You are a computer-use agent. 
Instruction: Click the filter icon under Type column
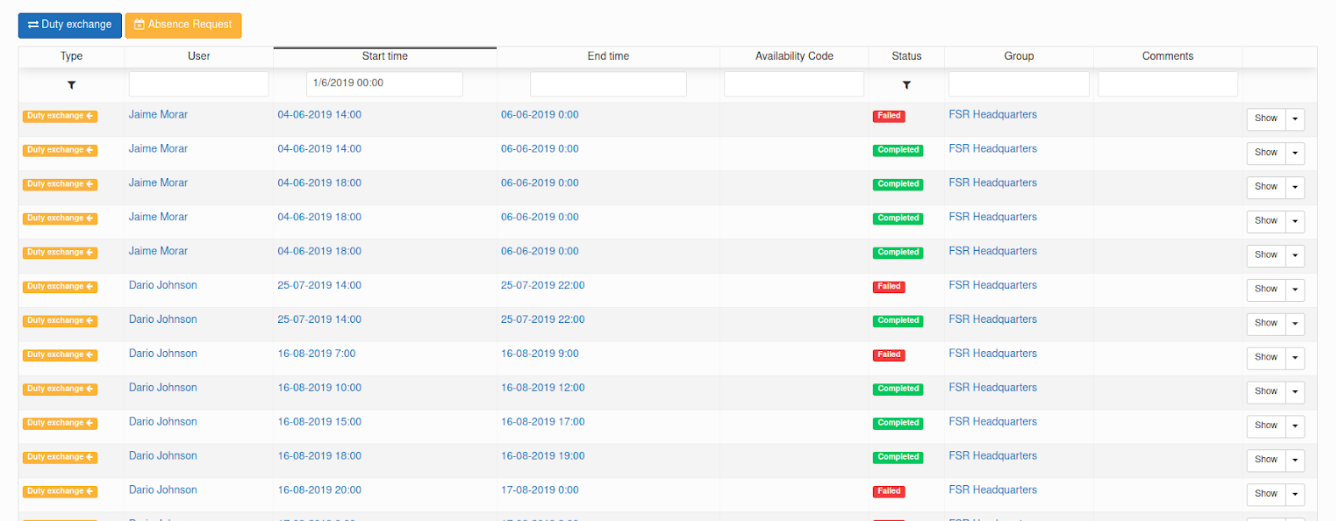71,86
